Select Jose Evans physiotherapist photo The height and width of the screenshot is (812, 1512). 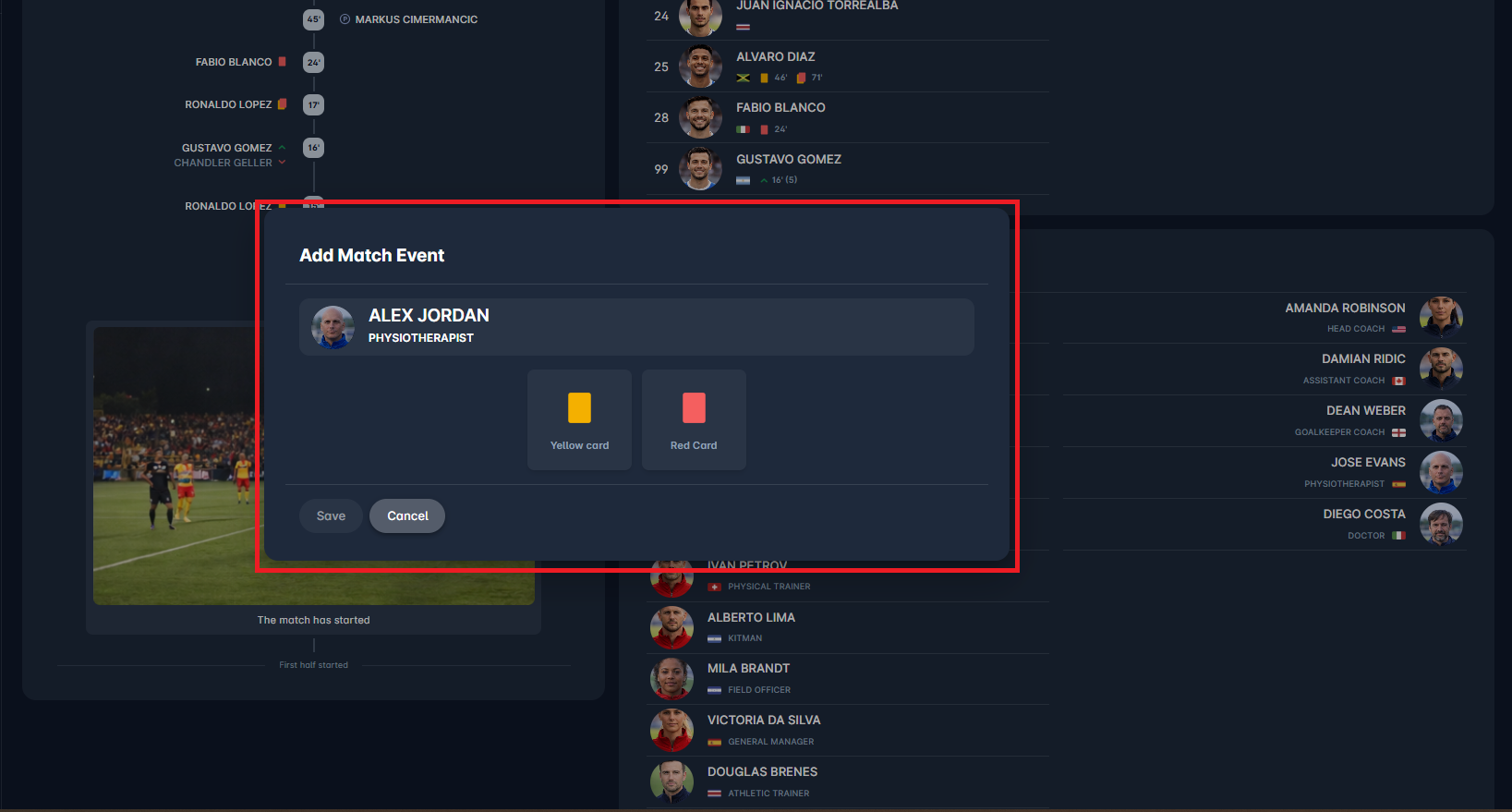tap(1441, 473)
